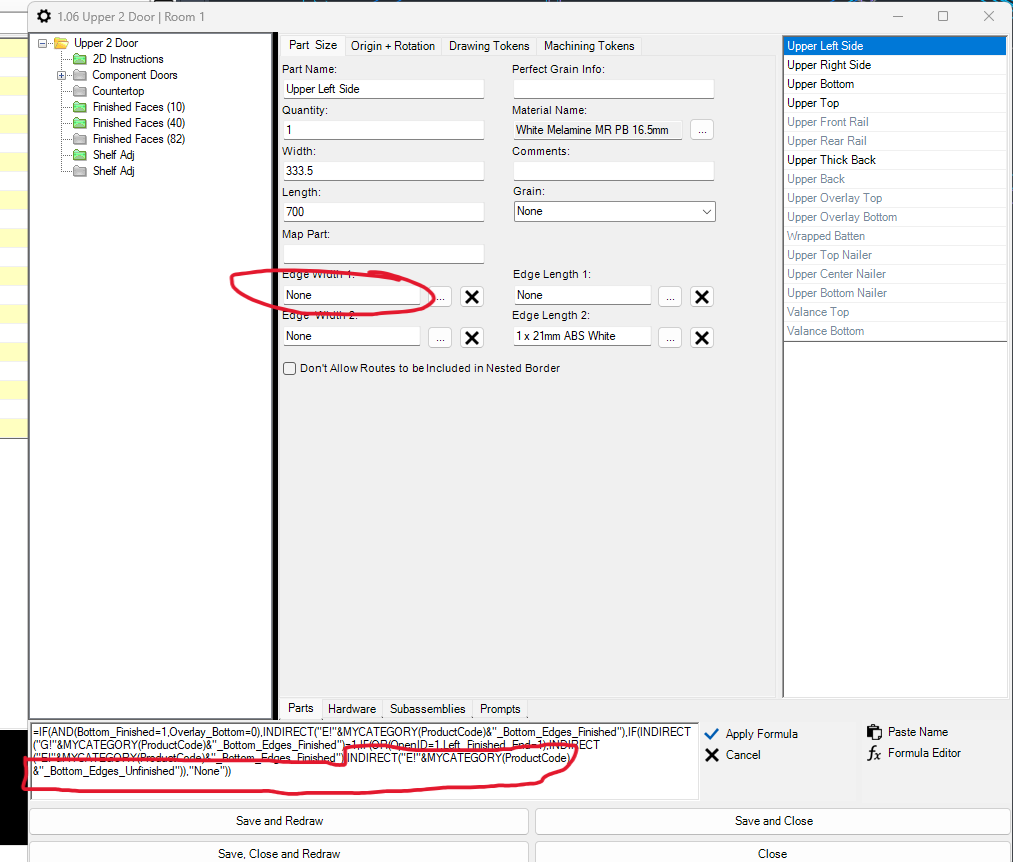Image resolution: width=1013 pixels, height=862 pixels.
Task: Switch to the Origin + Rotation tab
Action: click(393, 46)
